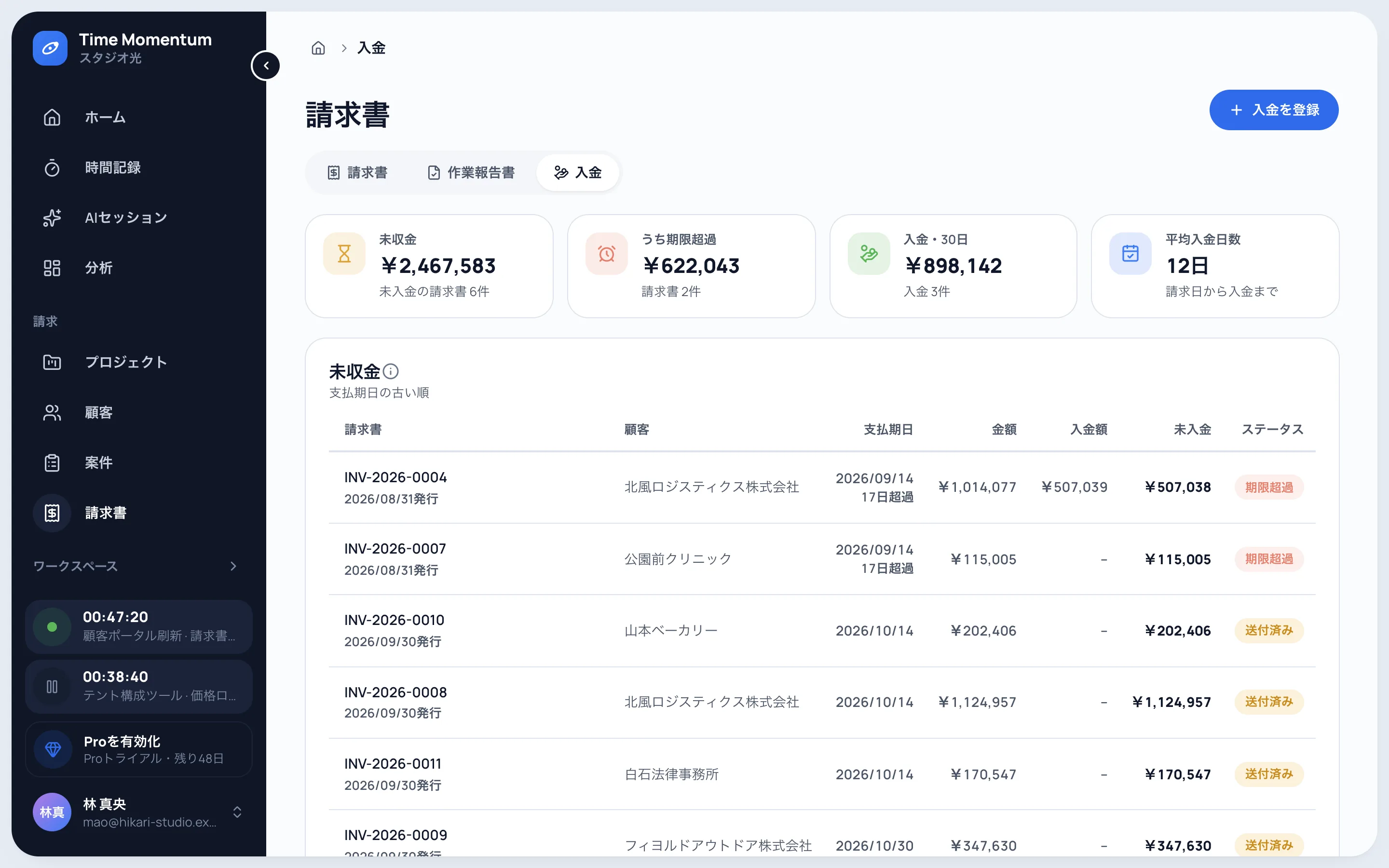The width and height of the screenshot is (1389, 868).
Task: Open 顧客 people icon
Action: [x=52, y=413]
